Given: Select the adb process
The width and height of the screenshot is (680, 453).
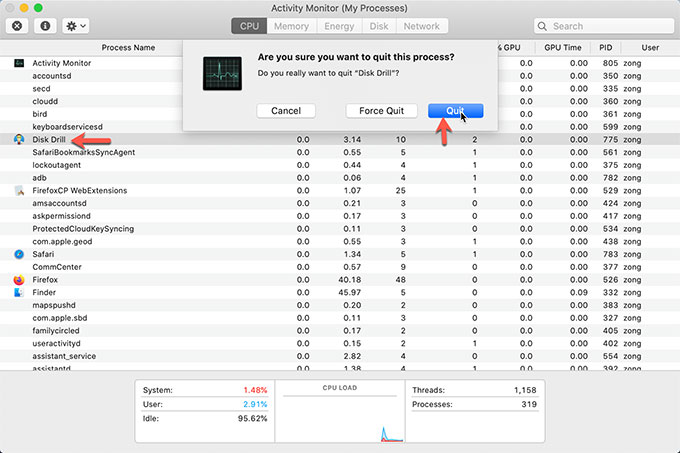Looking at the screenshot, I should (39, 178).
